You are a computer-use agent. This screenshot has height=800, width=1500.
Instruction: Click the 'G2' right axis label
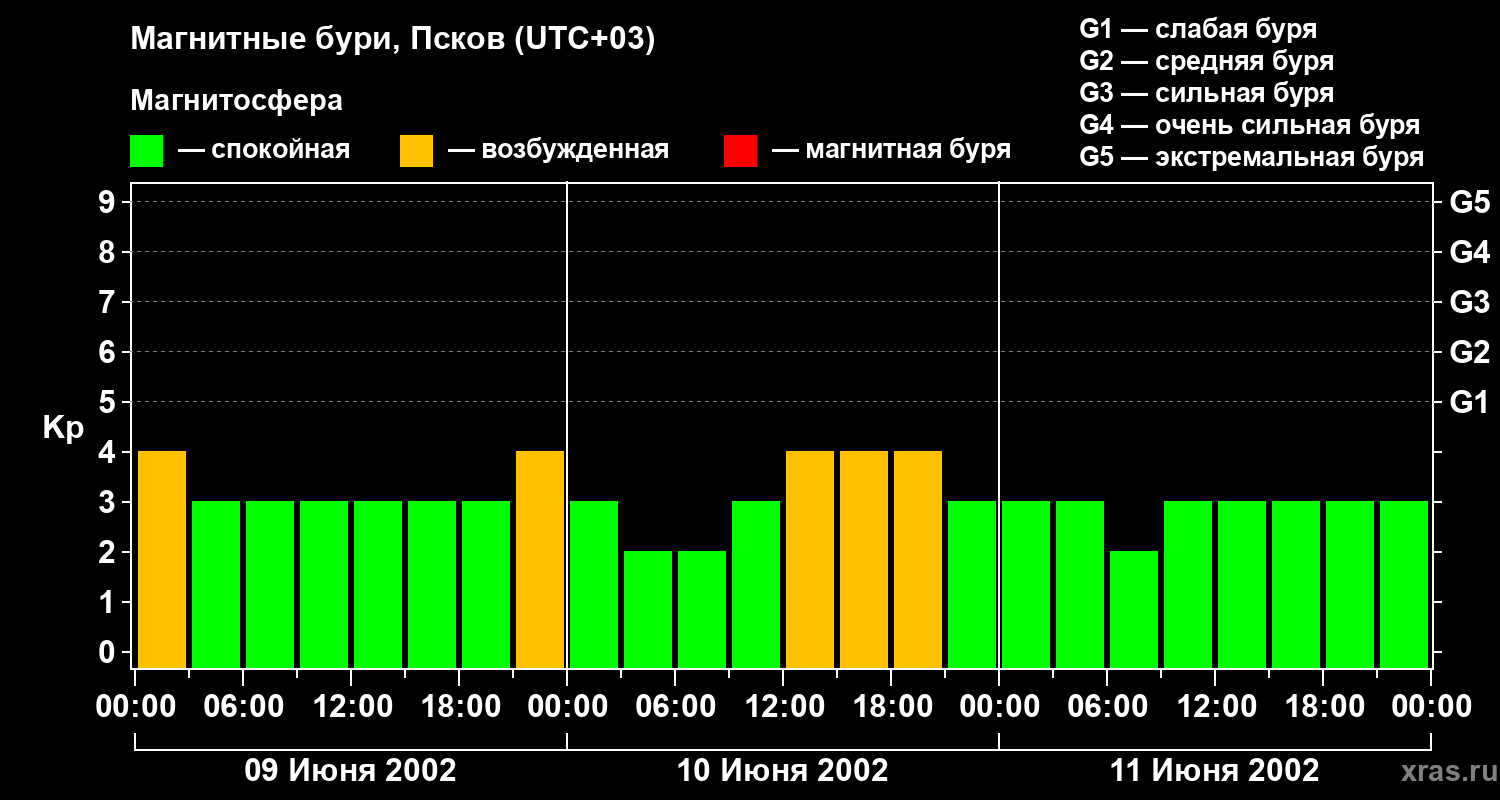(x=1469, y=353)
